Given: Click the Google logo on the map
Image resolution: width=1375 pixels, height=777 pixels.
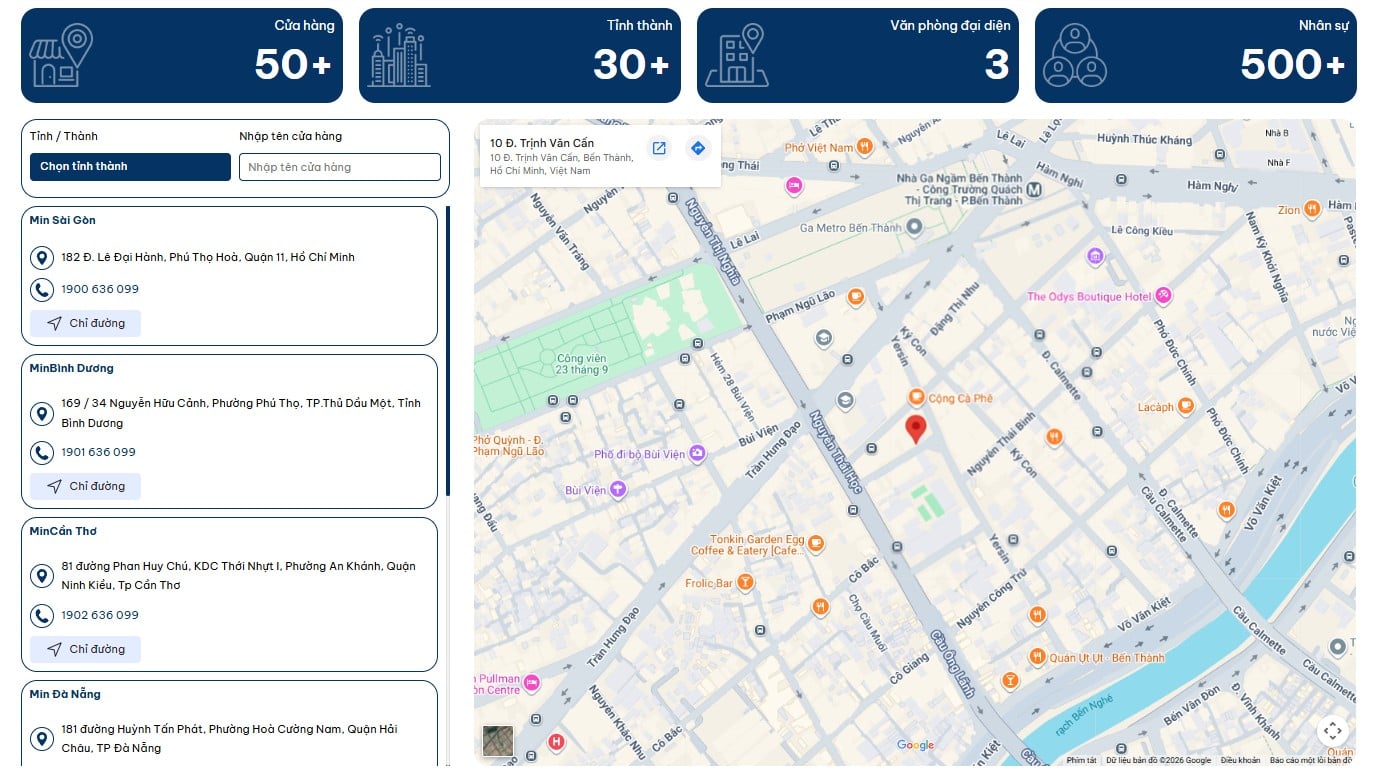Looking at the screenshot, I should tap(915, 745).
